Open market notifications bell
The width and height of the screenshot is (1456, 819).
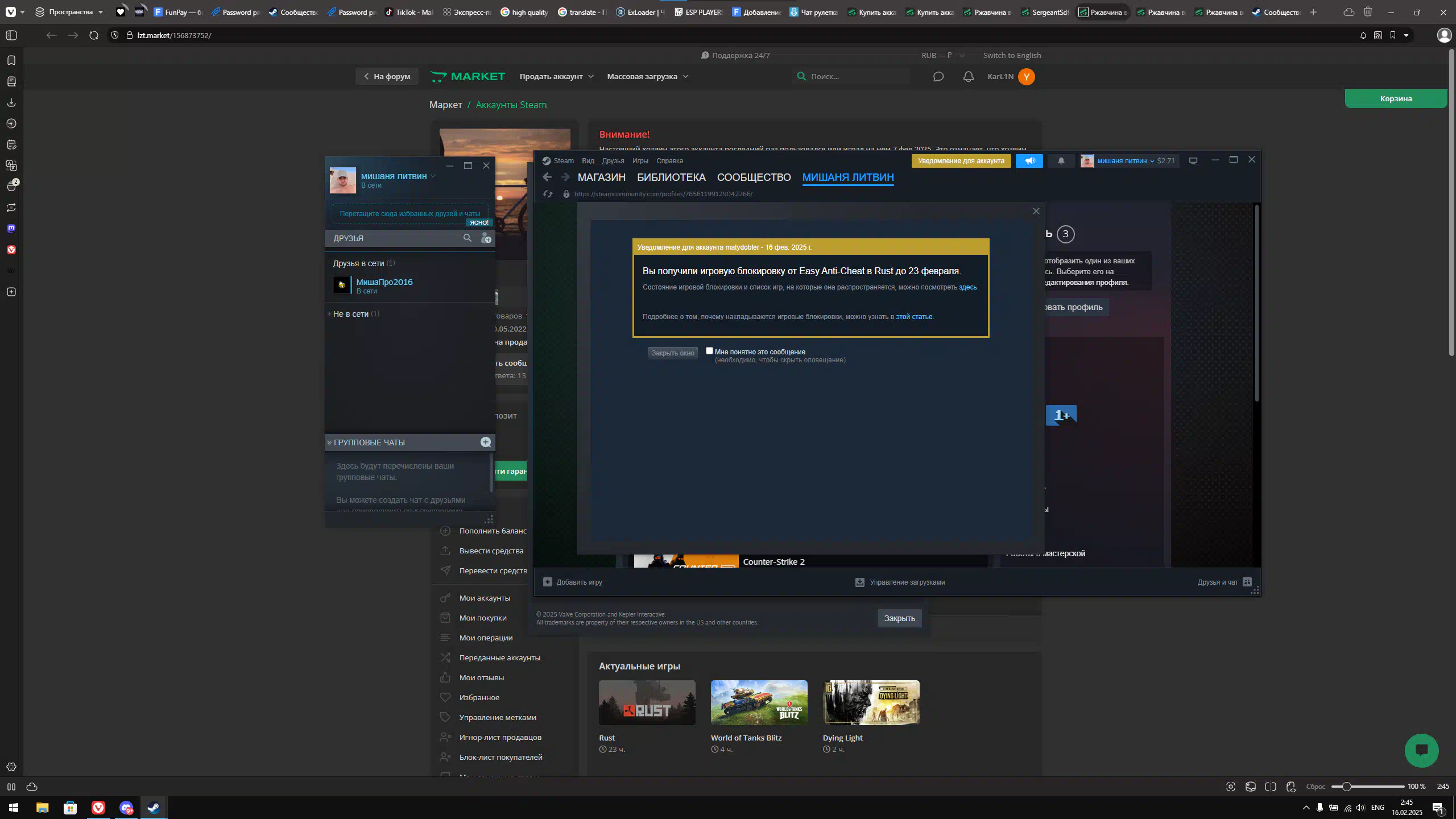(x=969, y=76)
